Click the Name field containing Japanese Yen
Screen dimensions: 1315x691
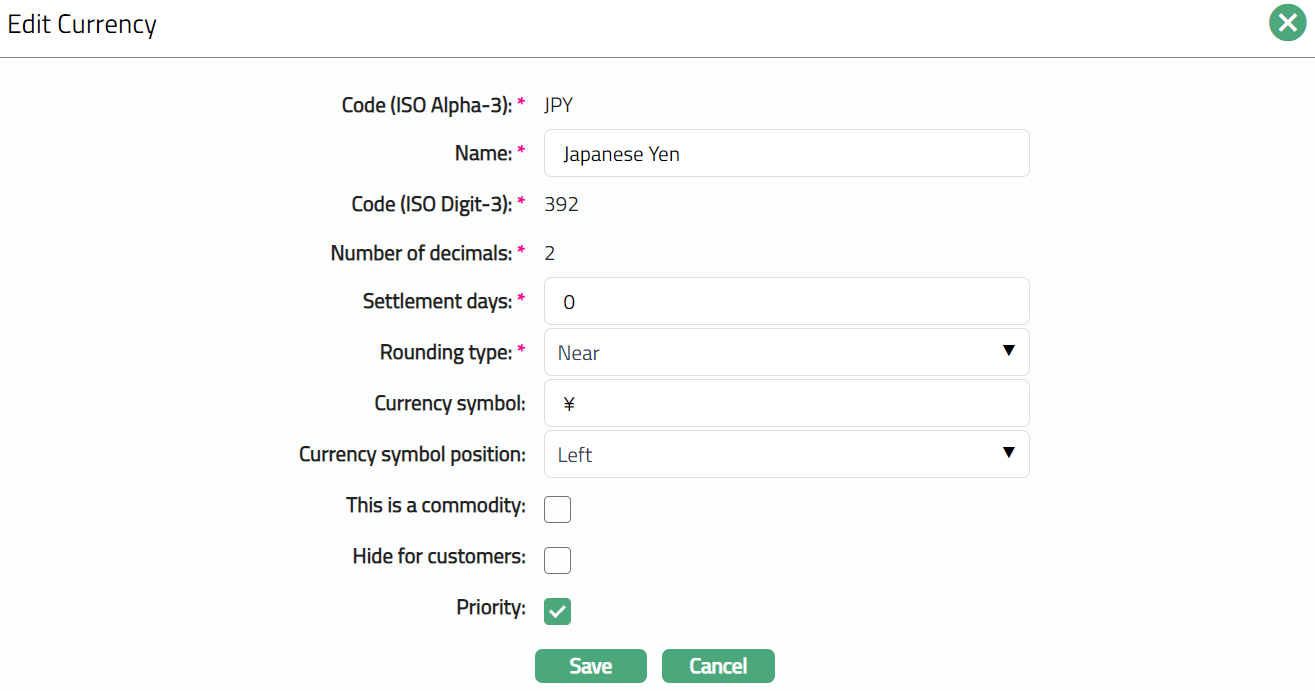pos(786,154)
